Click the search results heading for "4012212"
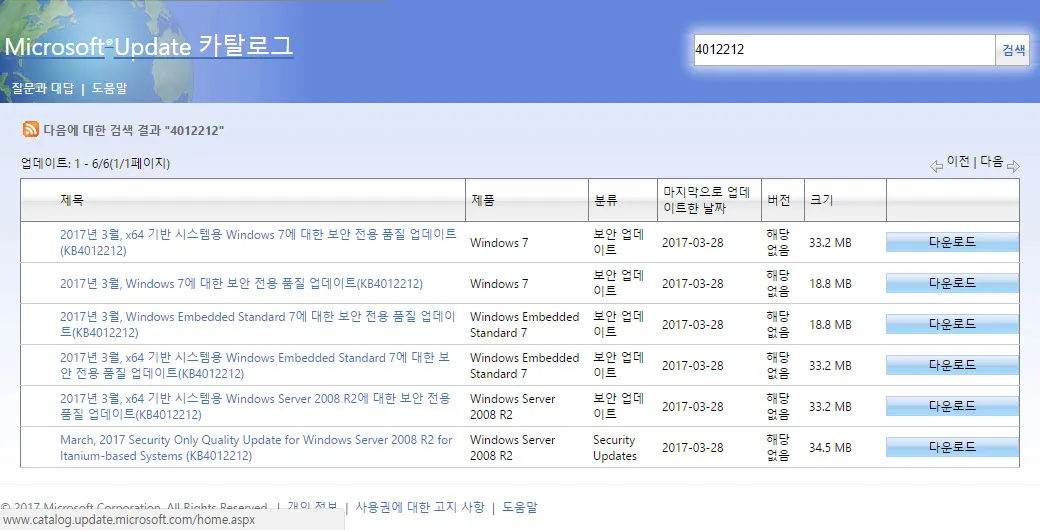Image resolution: width=1040 pixels, height=530 pixels. 133,130
